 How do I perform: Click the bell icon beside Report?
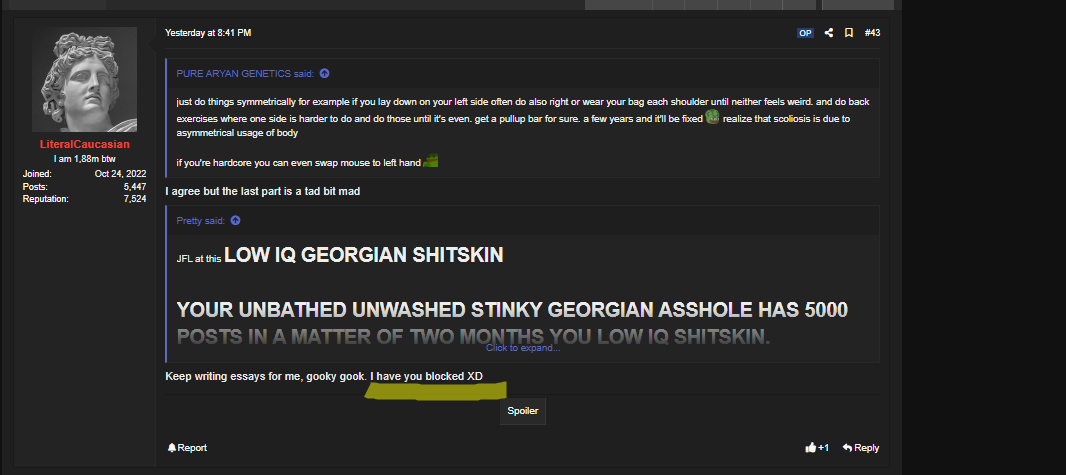click(x=172, y=448)
